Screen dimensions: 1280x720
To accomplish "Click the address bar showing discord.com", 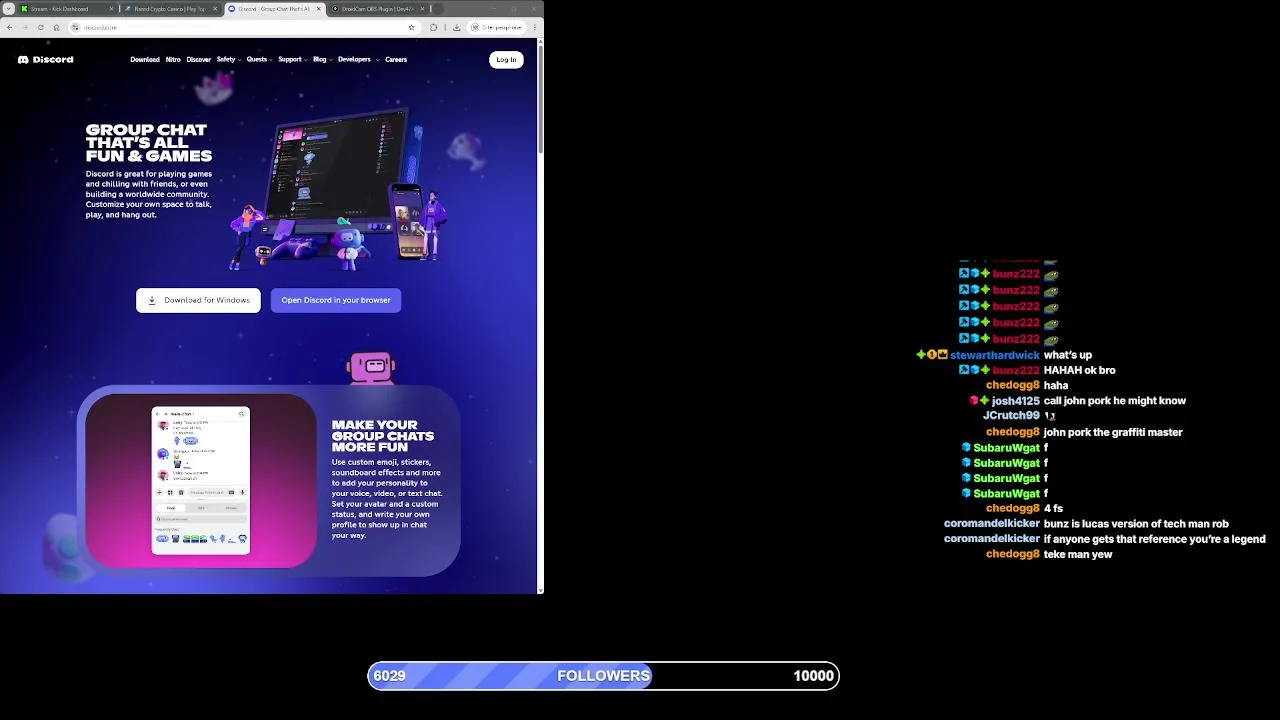I will 245,27.
